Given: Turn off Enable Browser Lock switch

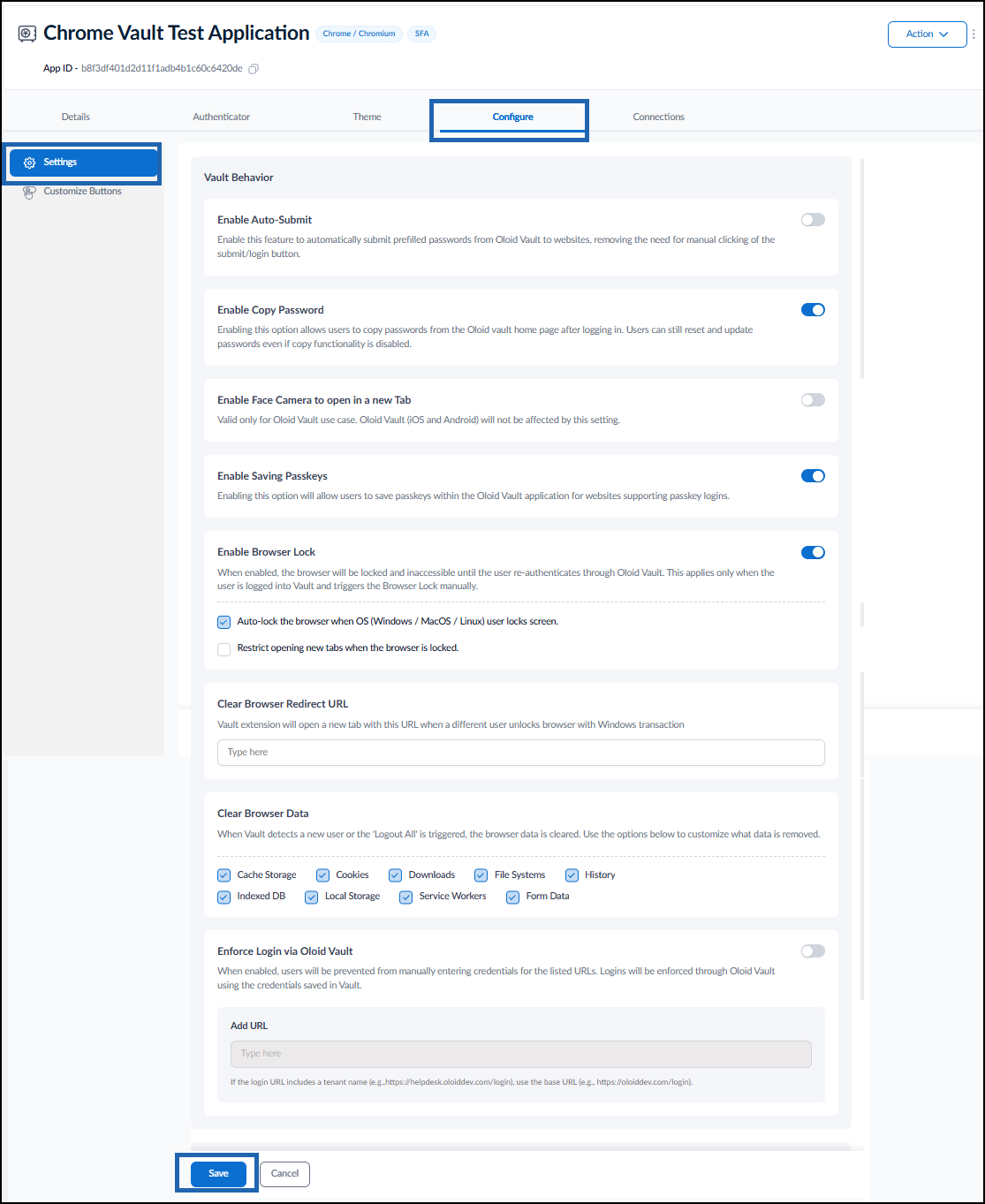Looking at the screenshot, I should (813, 552).
